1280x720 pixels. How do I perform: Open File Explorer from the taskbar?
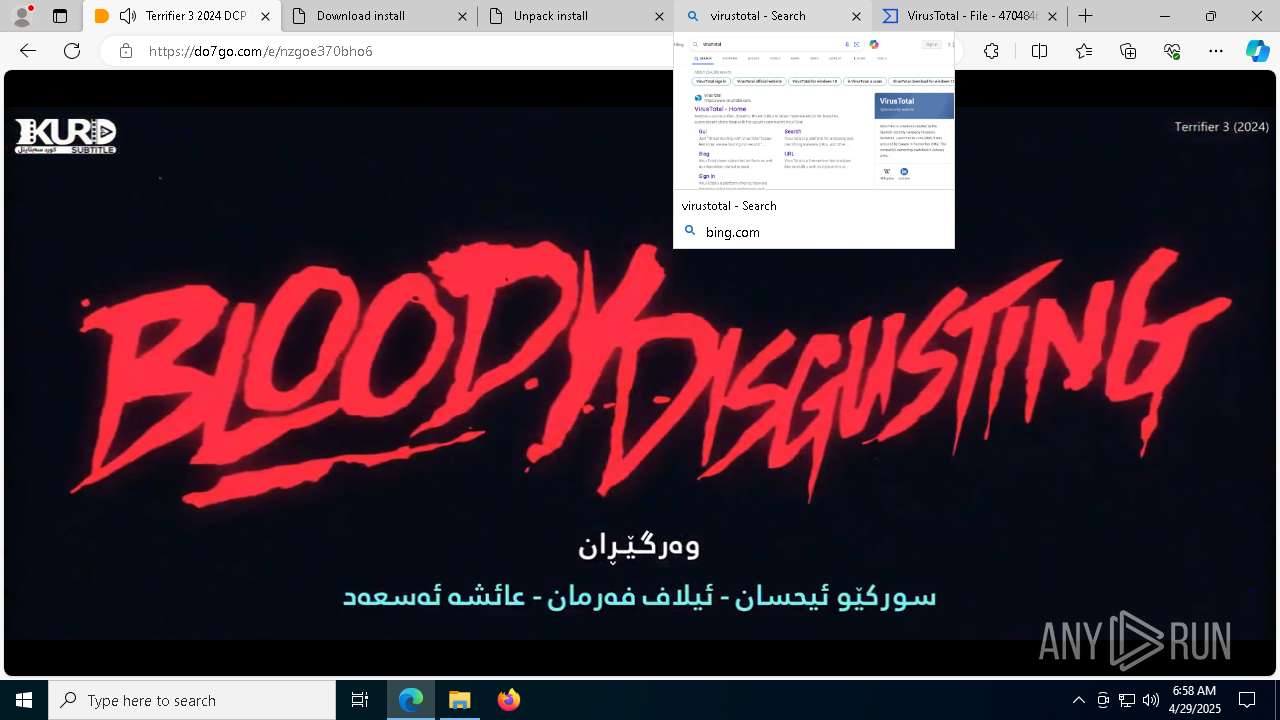point(459,700)
